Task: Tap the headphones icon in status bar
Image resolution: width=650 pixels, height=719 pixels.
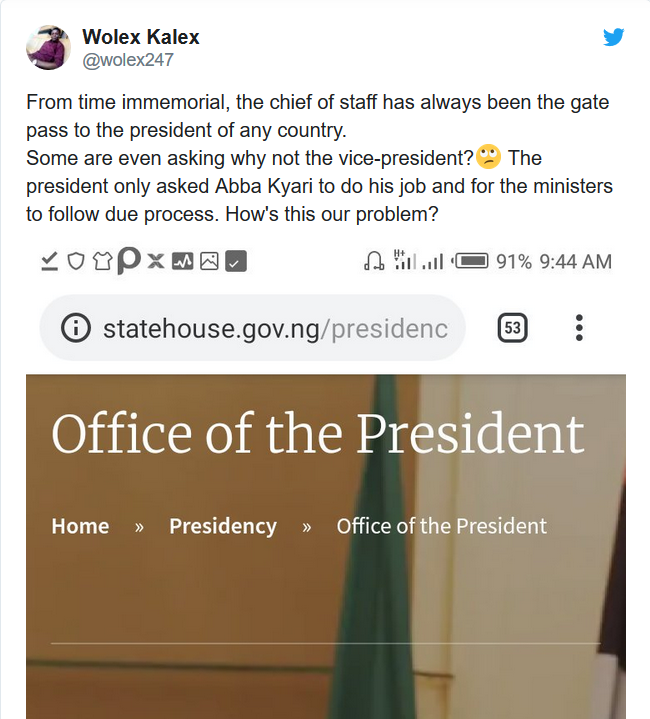Action: 373,262
